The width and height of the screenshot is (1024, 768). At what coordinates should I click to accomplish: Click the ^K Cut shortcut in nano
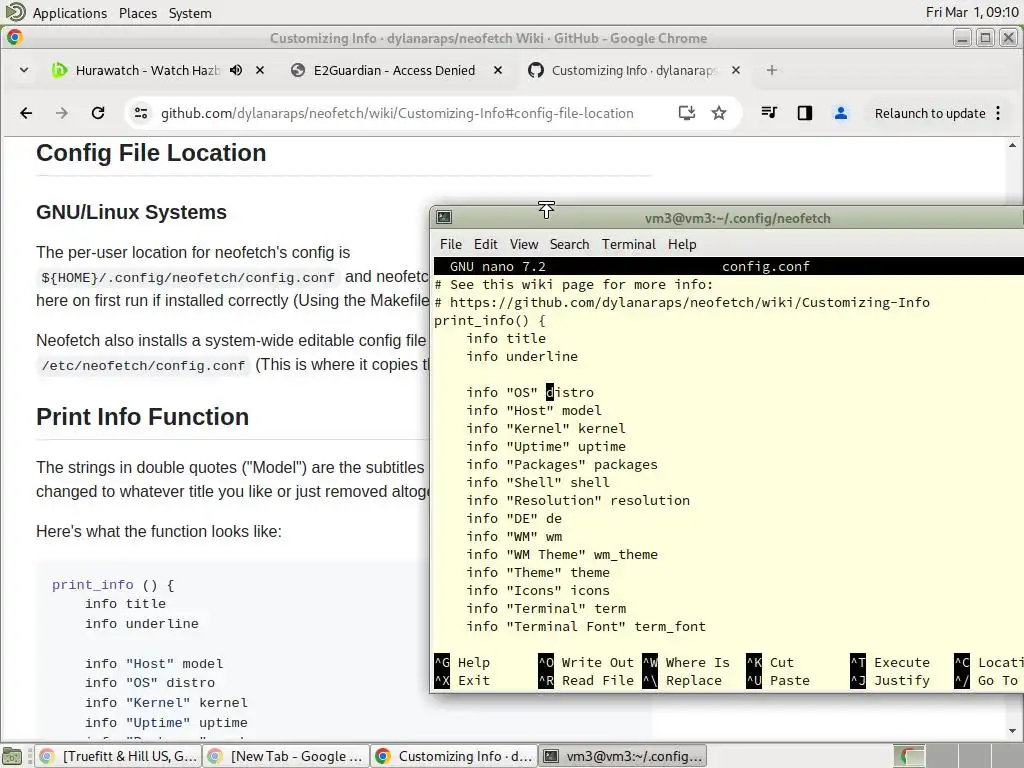(x=770, y=662)
